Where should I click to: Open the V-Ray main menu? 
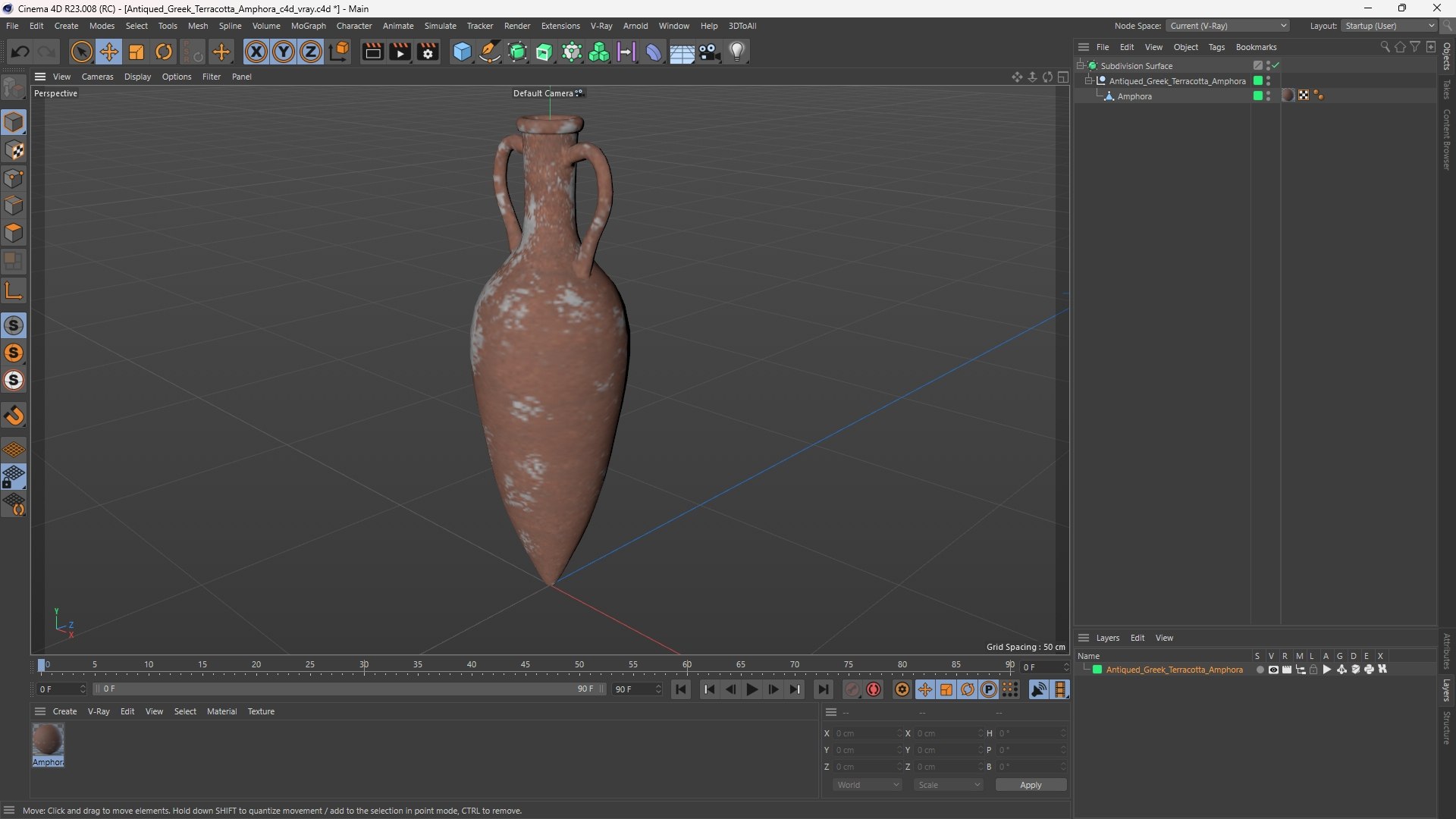[601, 26]
